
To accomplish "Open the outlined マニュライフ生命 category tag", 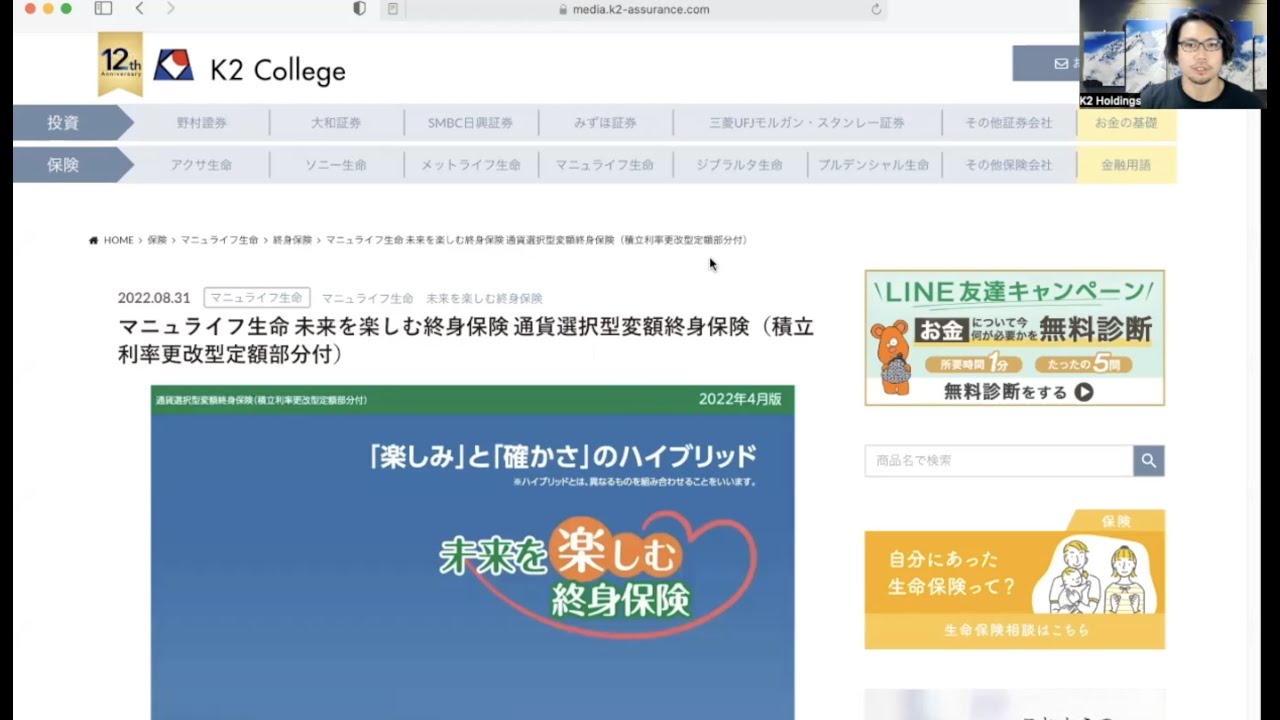I will [x=257, y=298].
